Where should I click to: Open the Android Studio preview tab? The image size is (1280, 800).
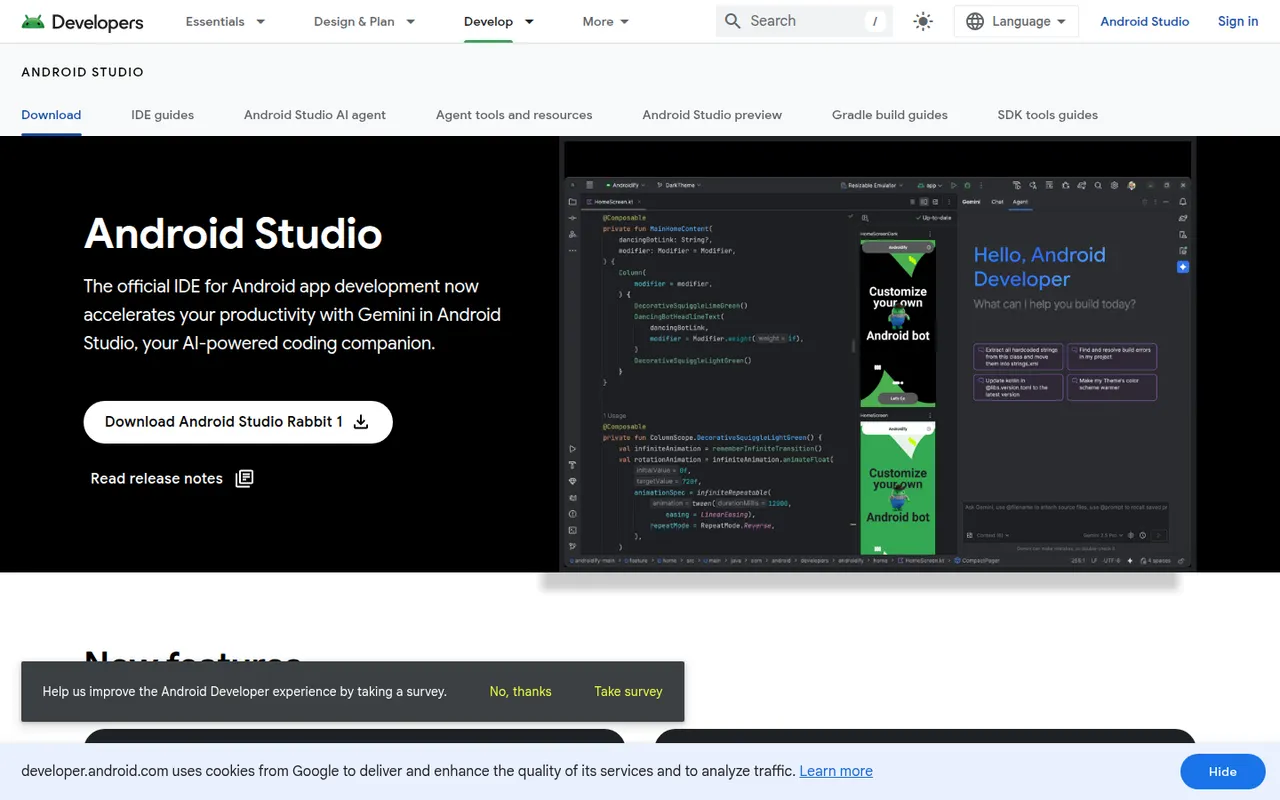click(712, 115)
